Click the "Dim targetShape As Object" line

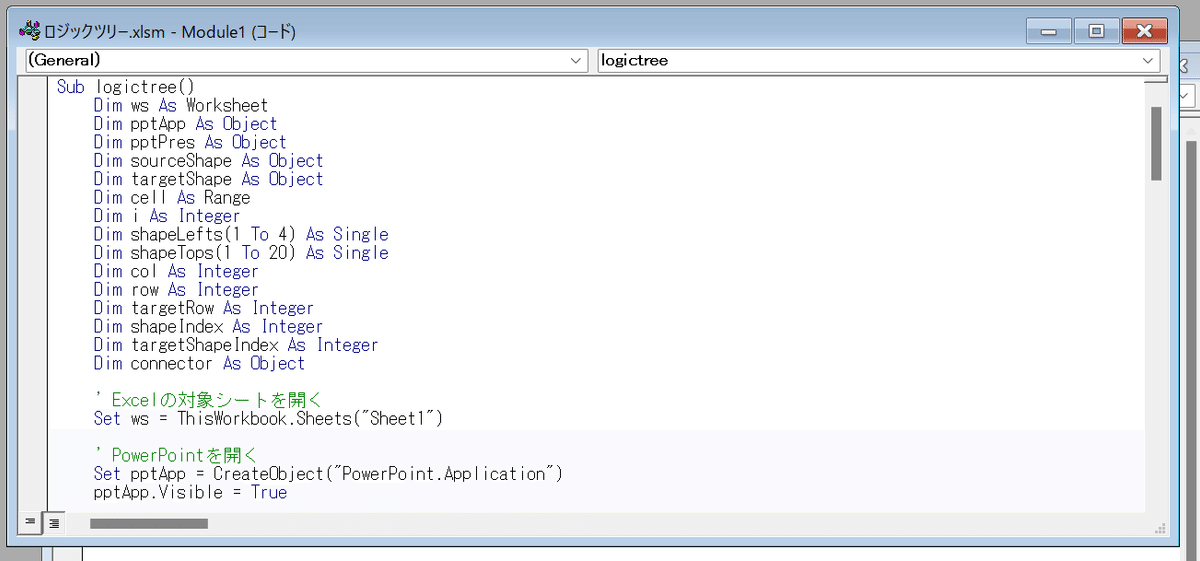click(208, 179)
